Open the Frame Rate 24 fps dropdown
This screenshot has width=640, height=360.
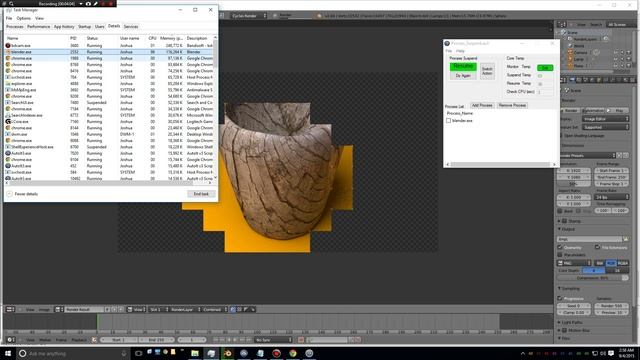click(x=611, y=197)
